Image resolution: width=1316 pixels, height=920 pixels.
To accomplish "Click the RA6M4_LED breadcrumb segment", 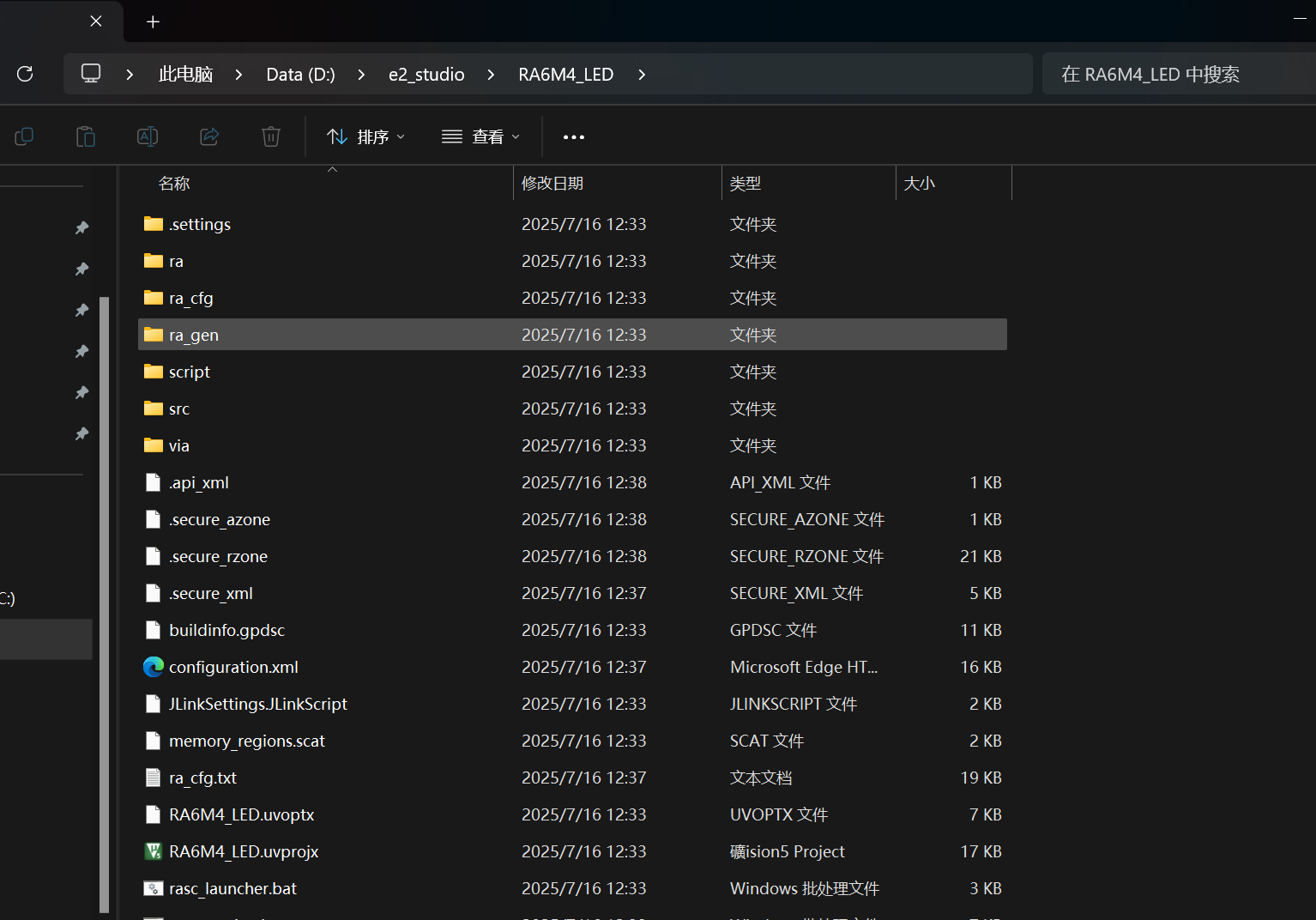I will [x=566, y=75].
